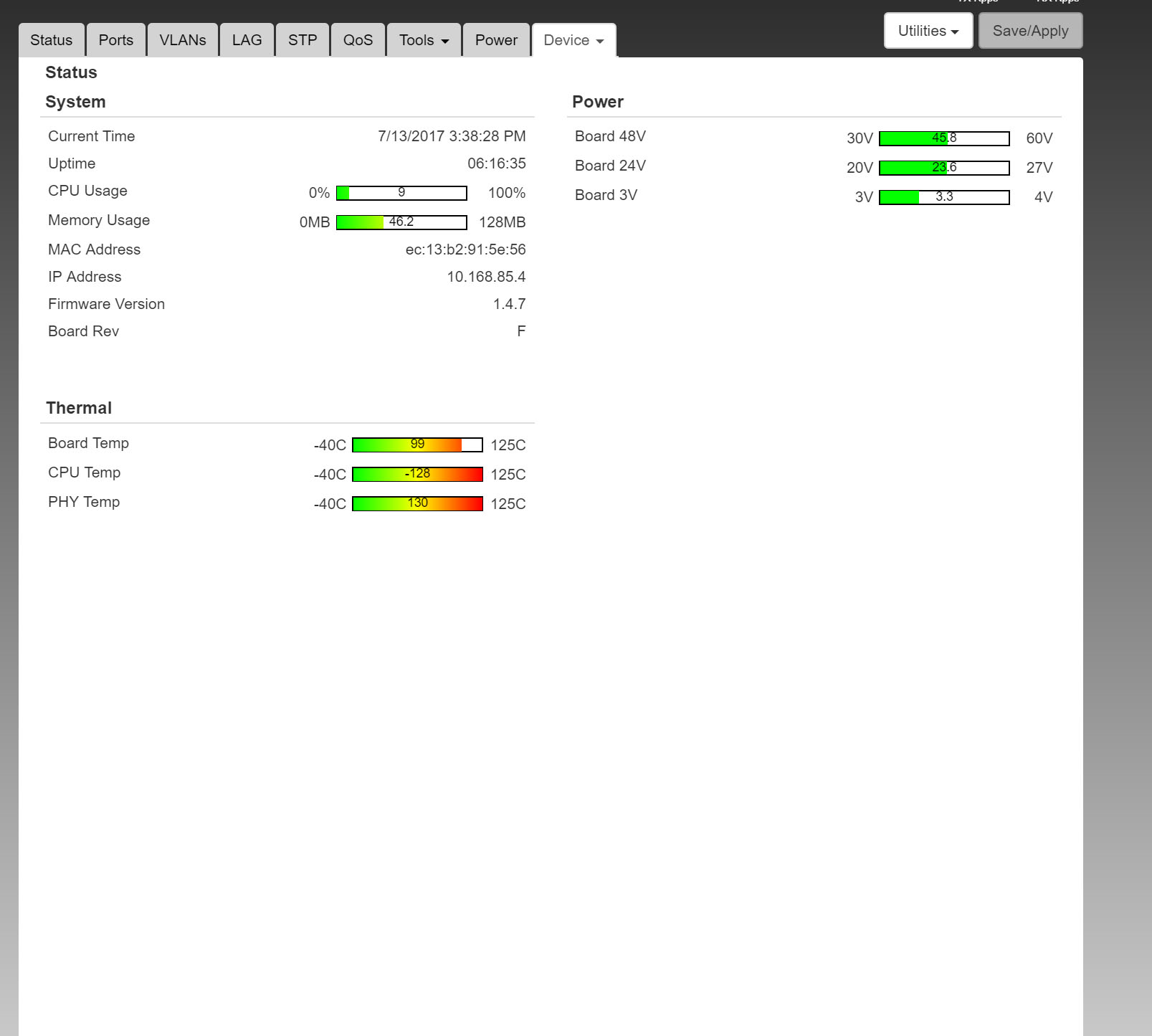Click the CPU Usage progress bar

401,193
